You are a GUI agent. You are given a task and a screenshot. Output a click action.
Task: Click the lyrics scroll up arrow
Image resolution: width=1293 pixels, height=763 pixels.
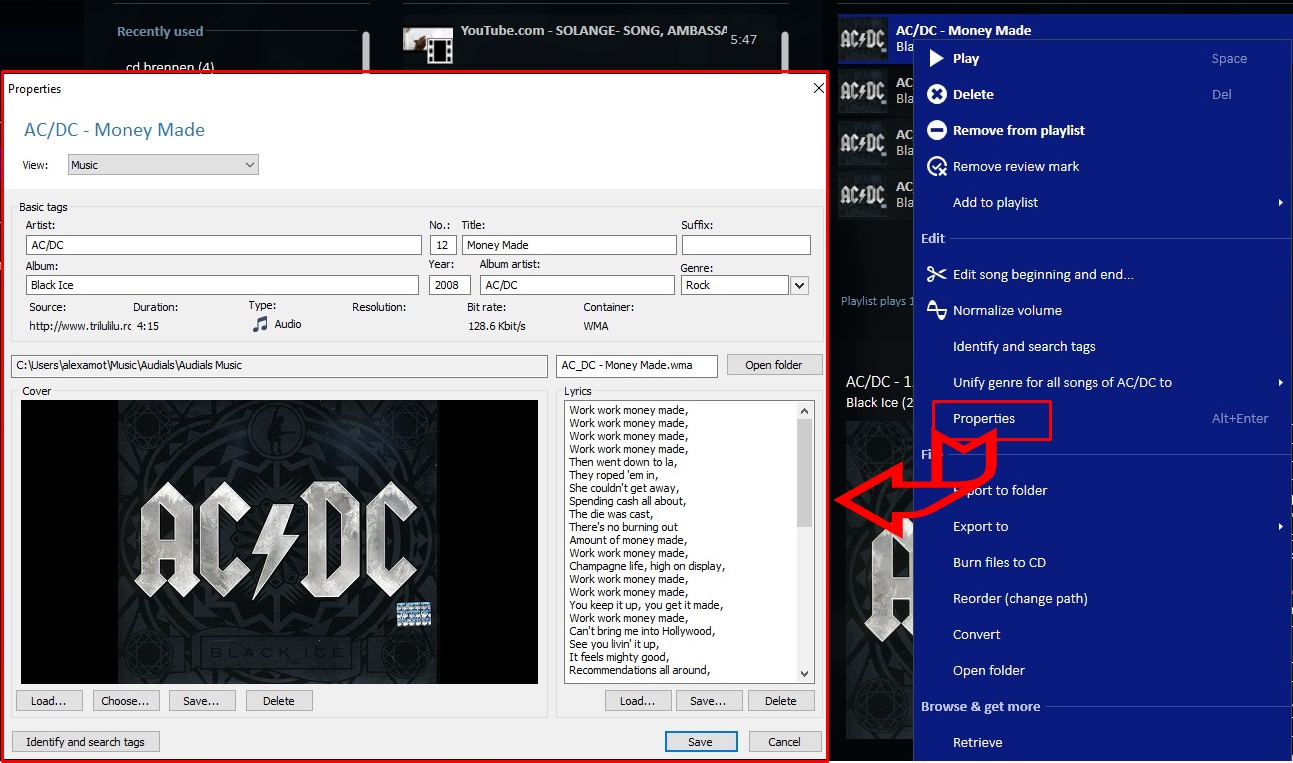tap(805, 410)
